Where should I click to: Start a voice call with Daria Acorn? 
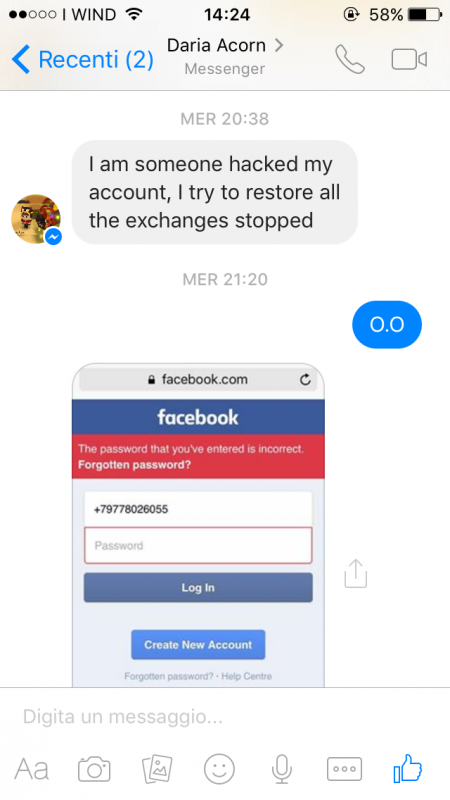point(349,59)
